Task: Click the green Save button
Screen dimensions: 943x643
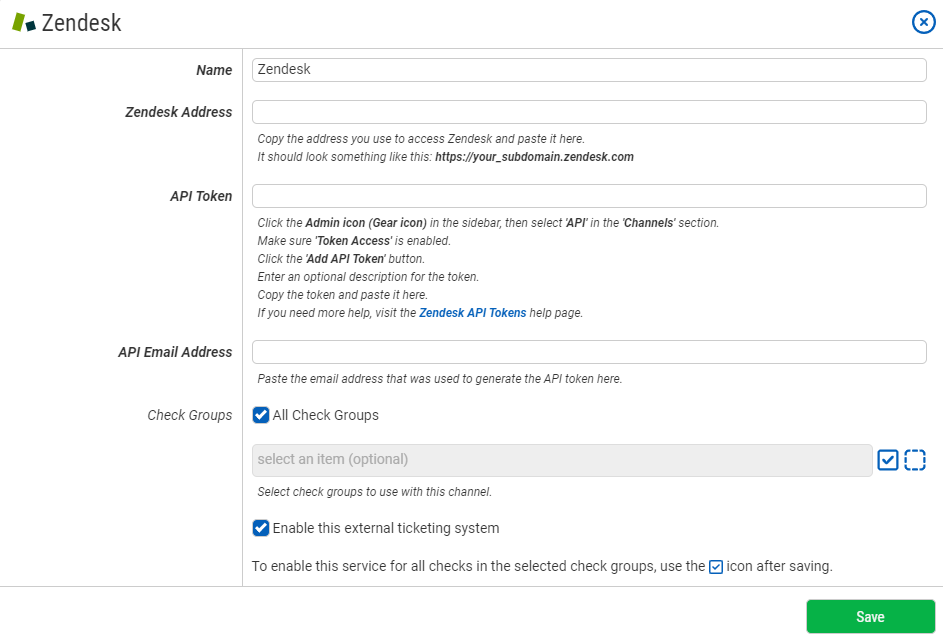Action: 870,617
